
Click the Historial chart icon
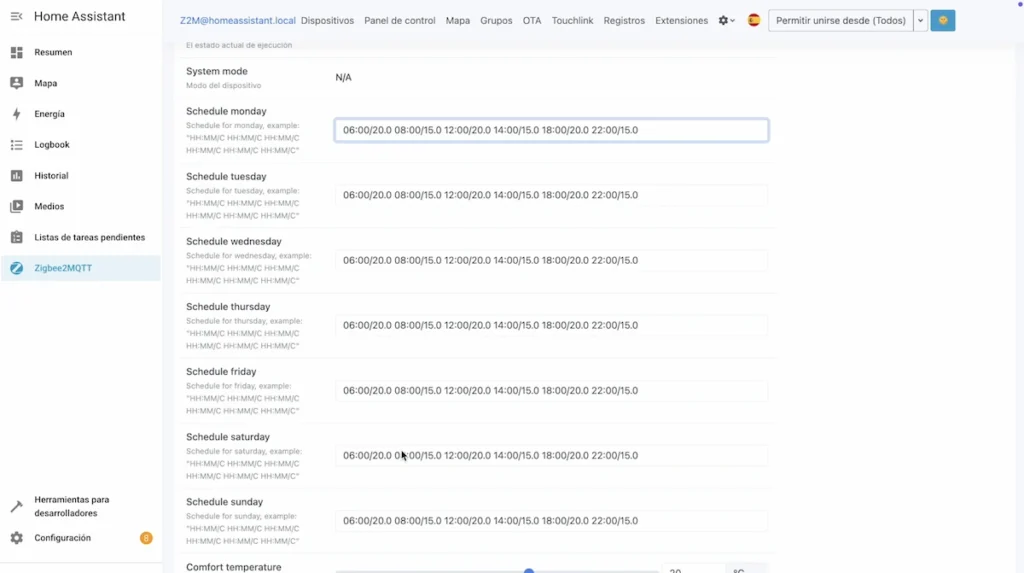16,176
